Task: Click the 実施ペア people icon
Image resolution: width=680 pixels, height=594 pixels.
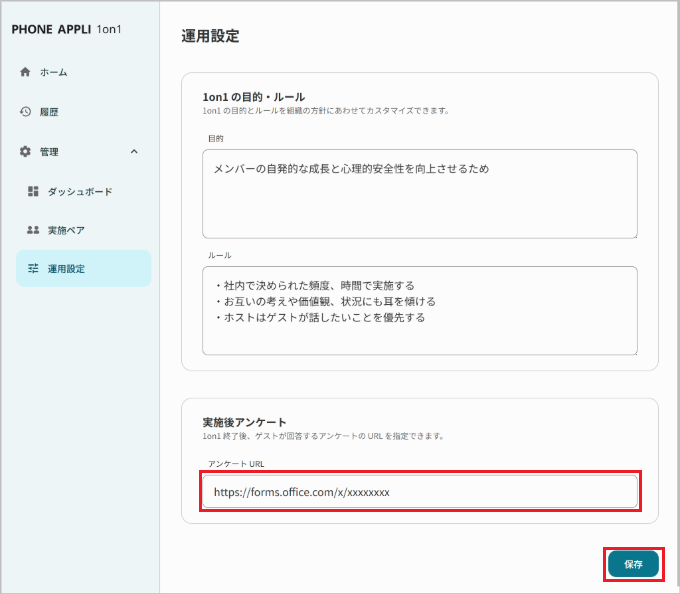Action: [33, 230]
